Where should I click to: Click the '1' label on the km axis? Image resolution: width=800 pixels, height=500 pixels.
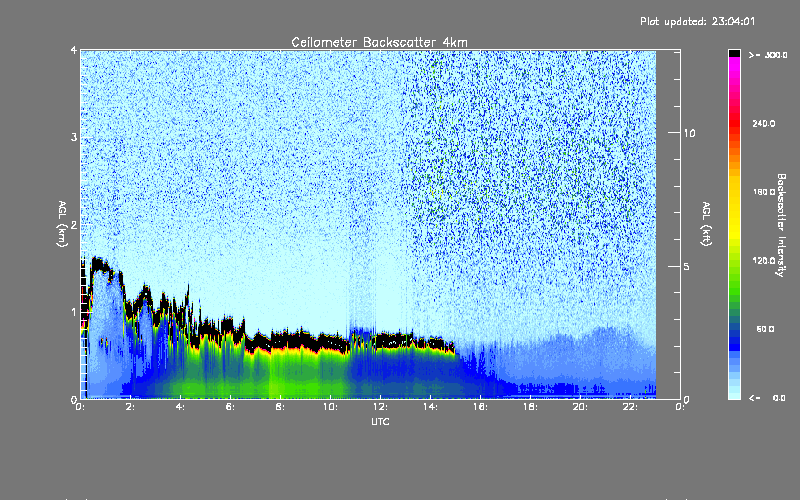pyautogui.click(x=74, y=312)
